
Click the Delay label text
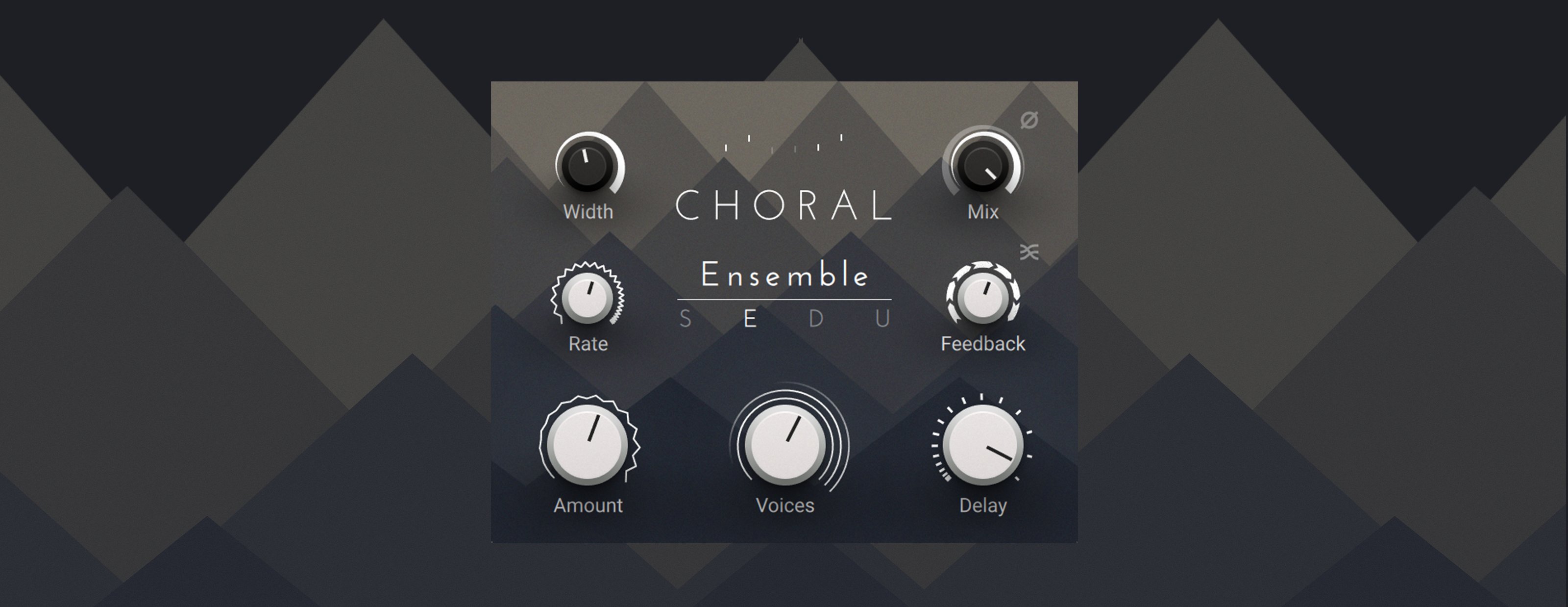(x=983, y=506)
